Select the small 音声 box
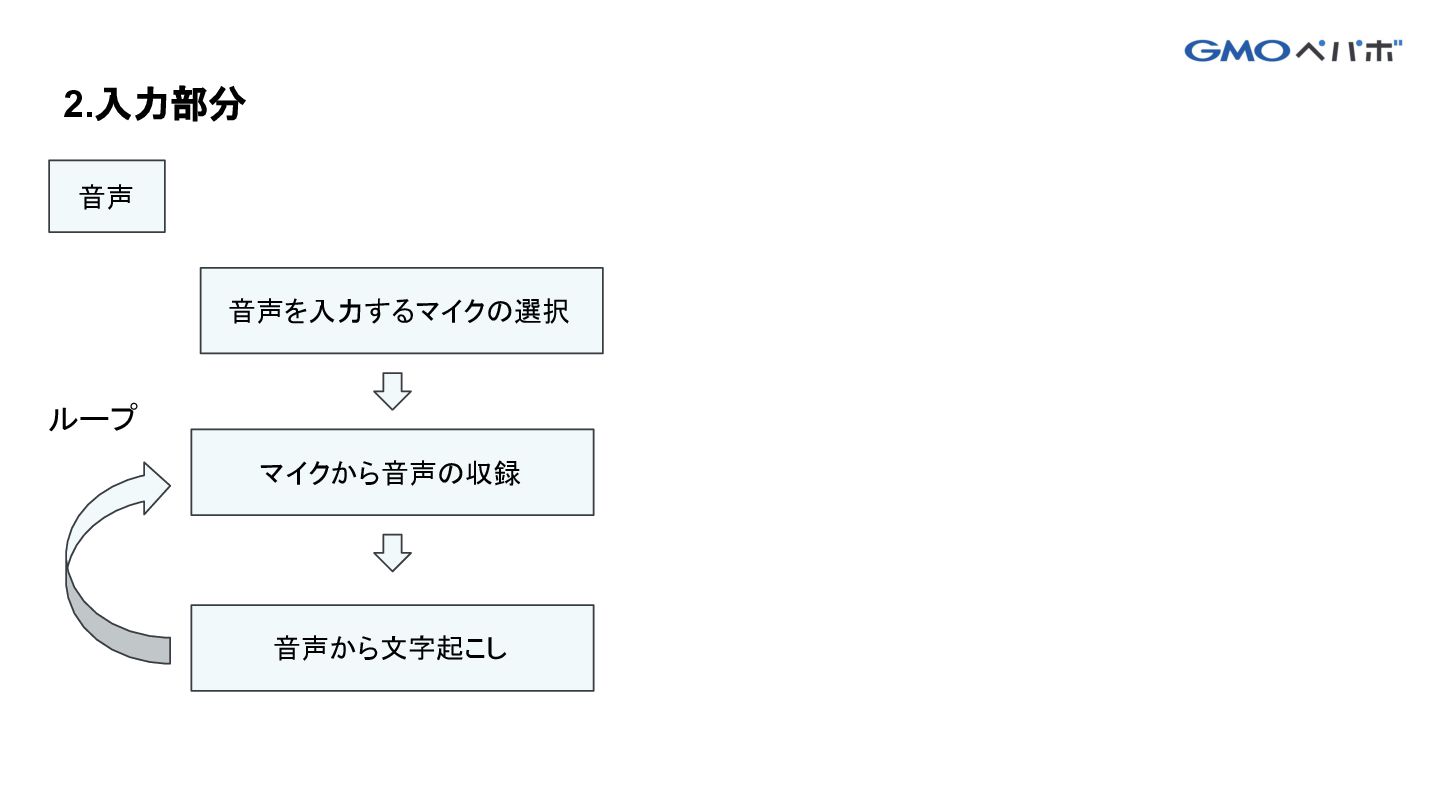 [x=107, y=196]
